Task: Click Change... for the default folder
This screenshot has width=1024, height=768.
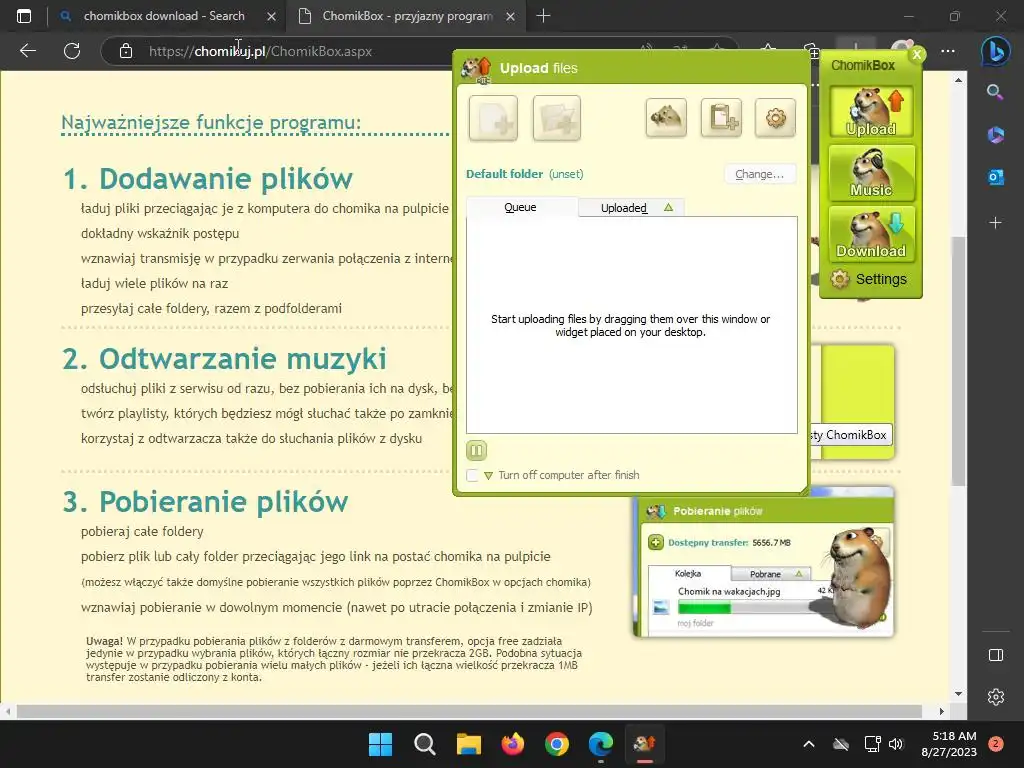Action: [760, 174]
